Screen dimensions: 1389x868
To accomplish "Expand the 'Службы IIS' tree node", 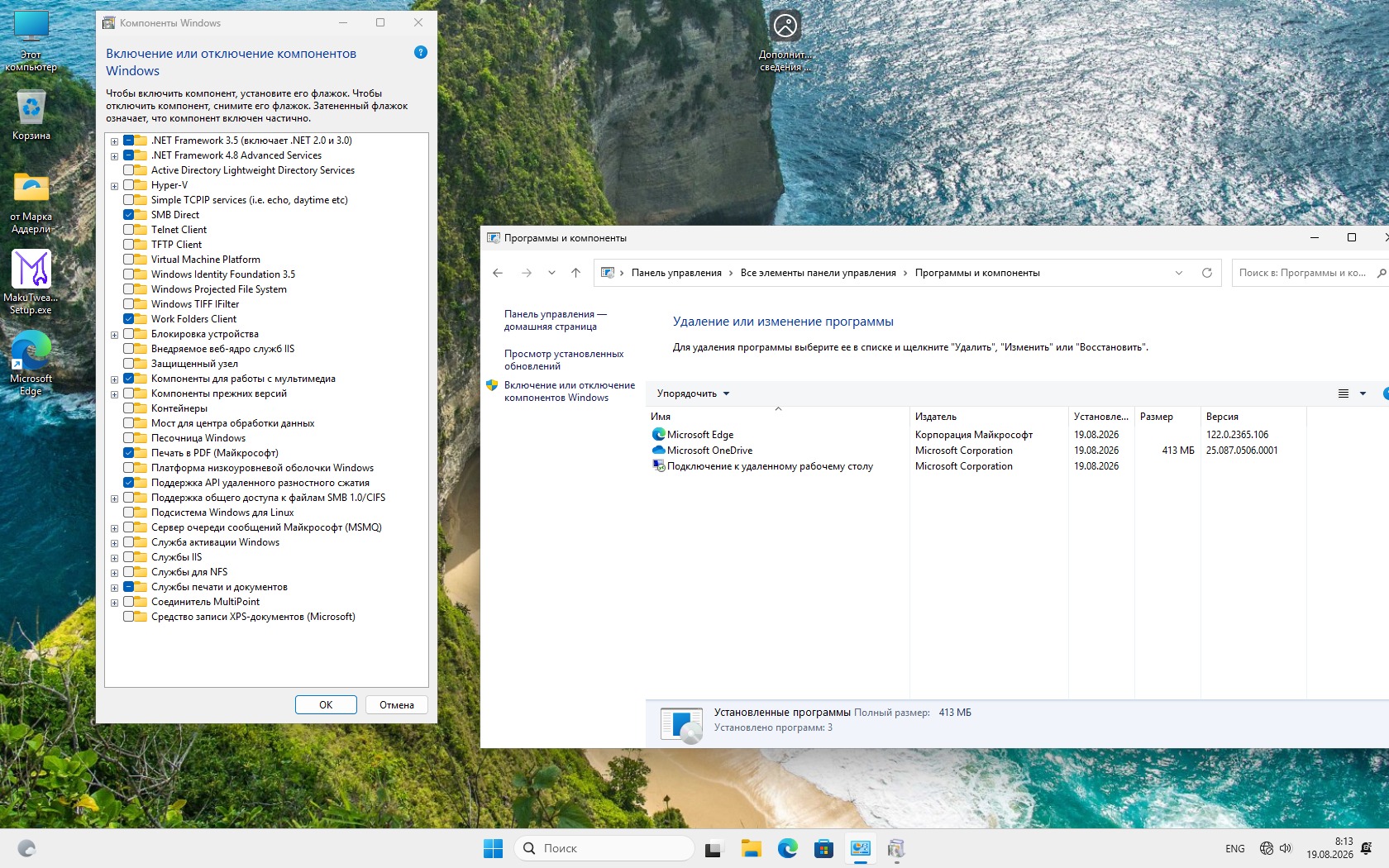I will pos(114,558).
